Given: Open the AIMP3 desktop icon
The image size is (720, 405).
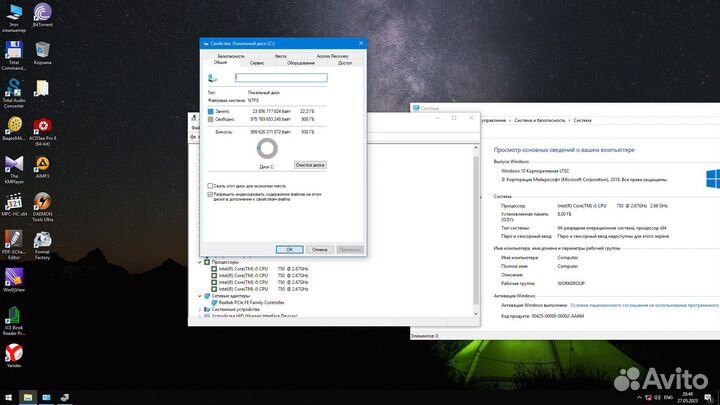Looking at the screenshot, I should [x=42, y=167].
